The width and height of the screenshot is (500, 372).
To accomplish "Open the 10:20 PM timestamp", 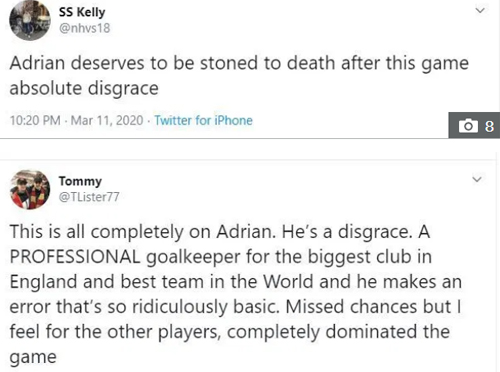I will coord(35,120).
